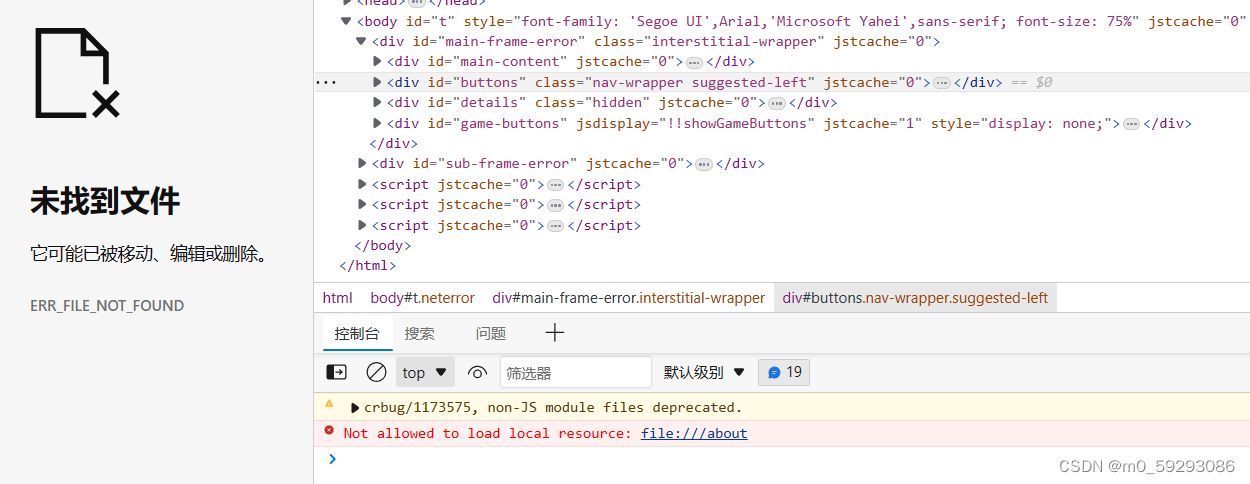
Task: Clear the console with the circle-slash icon
Action: pyautogui.click(x=376, y=372)
